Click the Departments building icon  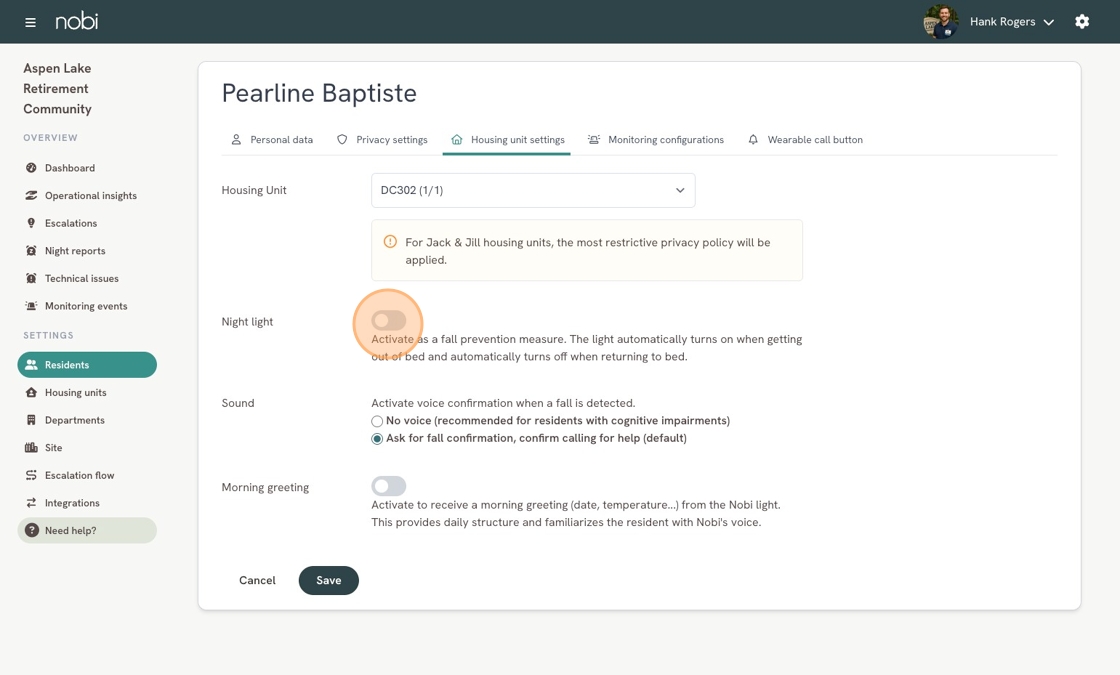coord(31,420)
